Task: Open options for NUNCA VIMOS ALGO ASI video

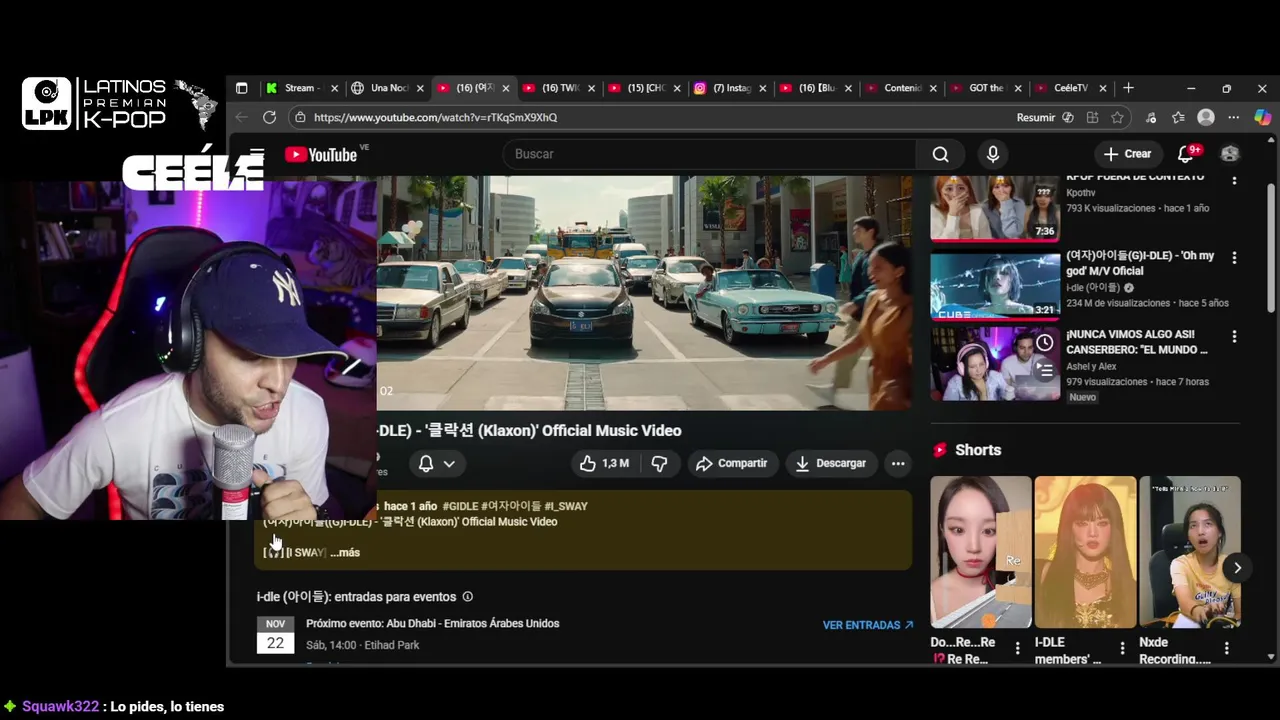Action: 1234,337
